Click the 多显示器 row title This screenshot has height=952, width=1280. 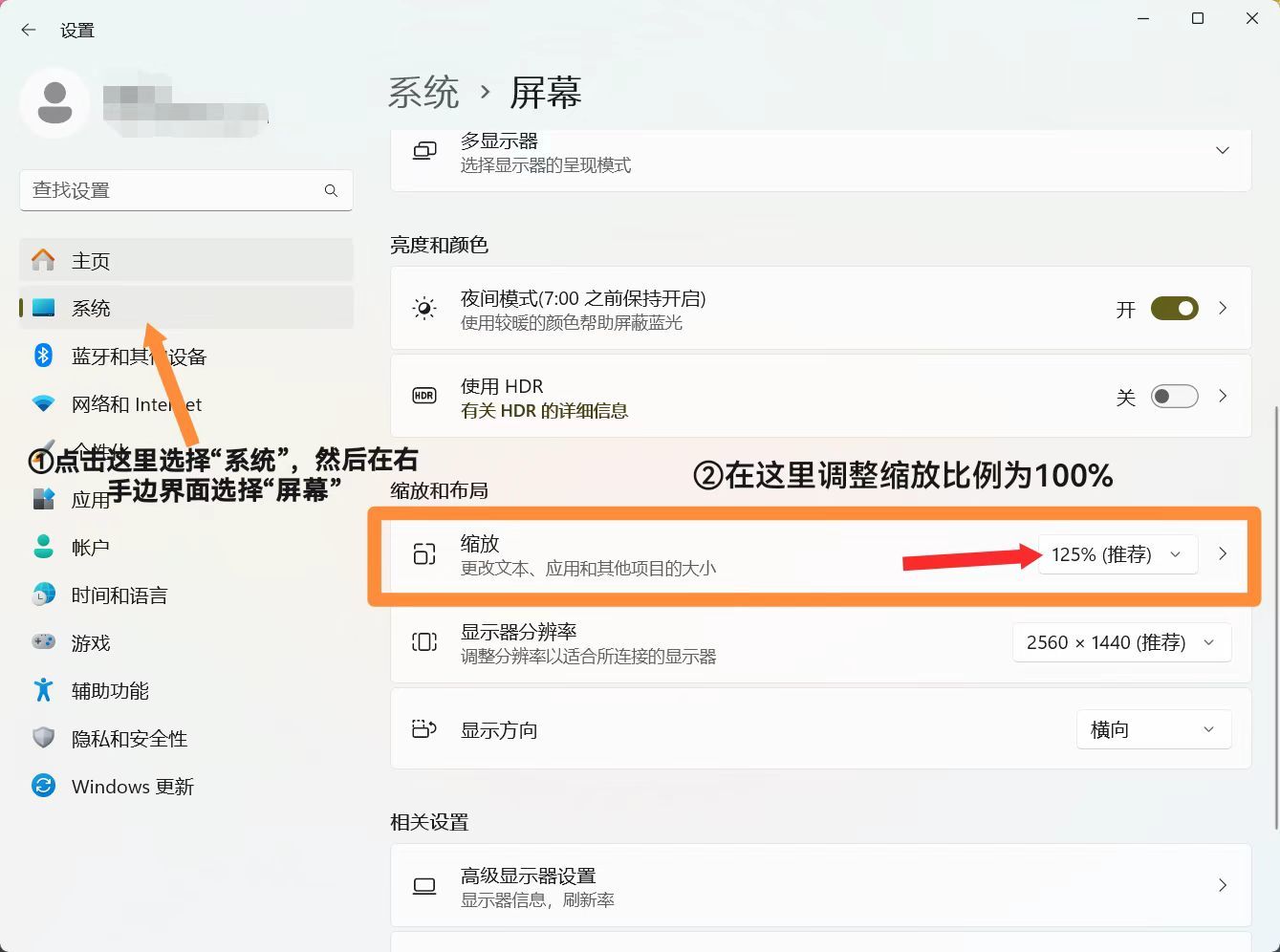(499, 141)
